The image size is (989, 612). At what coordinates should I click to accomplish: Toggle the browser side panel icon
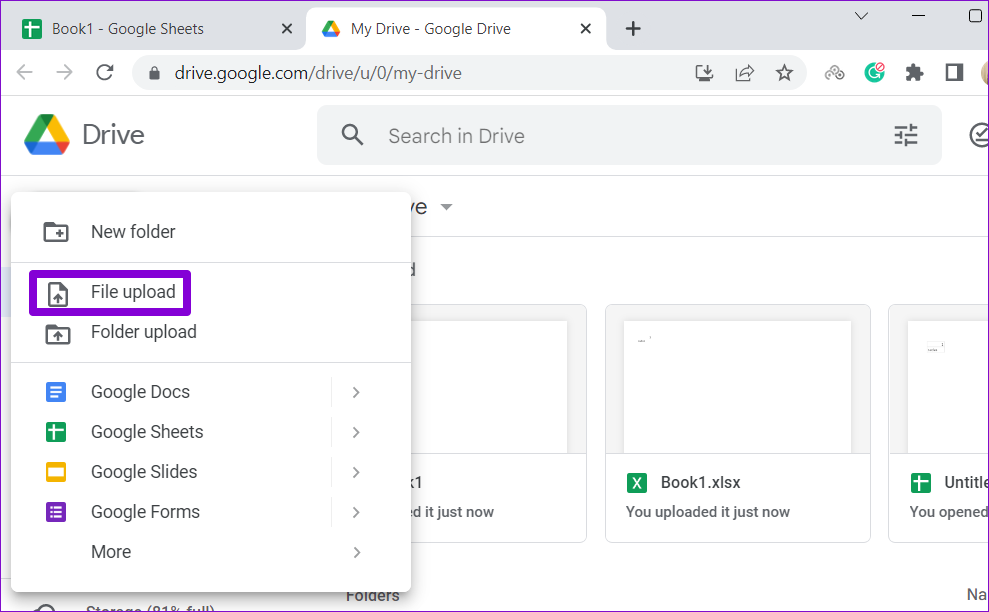pyautogui.click(x=954, y=73)
